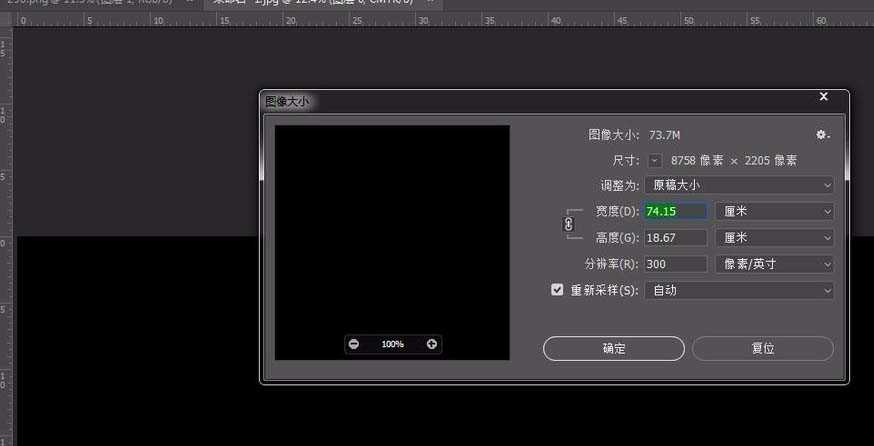
Task: Expand the 尺寸 unit dropdown arrow
Action: point(655,160)
